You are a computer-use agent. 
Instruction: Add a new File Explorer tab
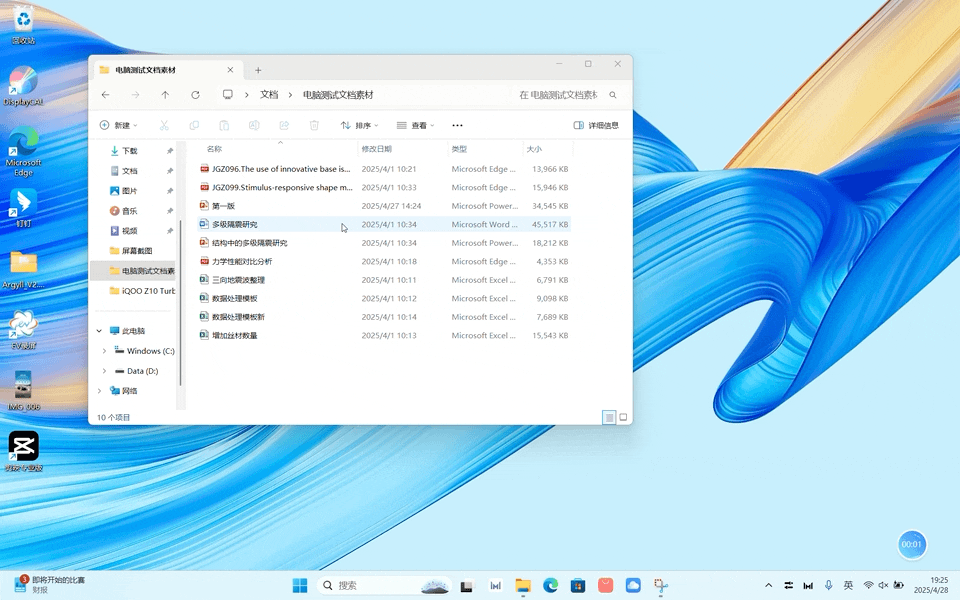(x=258, y=70)
